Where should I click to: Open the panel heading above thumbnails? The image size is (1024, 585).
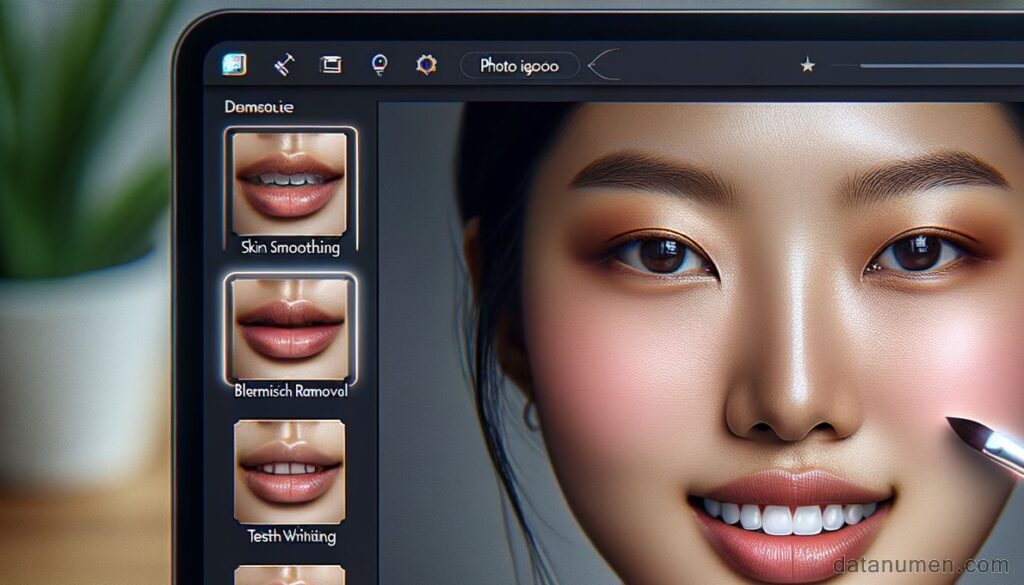pos(259,107)
